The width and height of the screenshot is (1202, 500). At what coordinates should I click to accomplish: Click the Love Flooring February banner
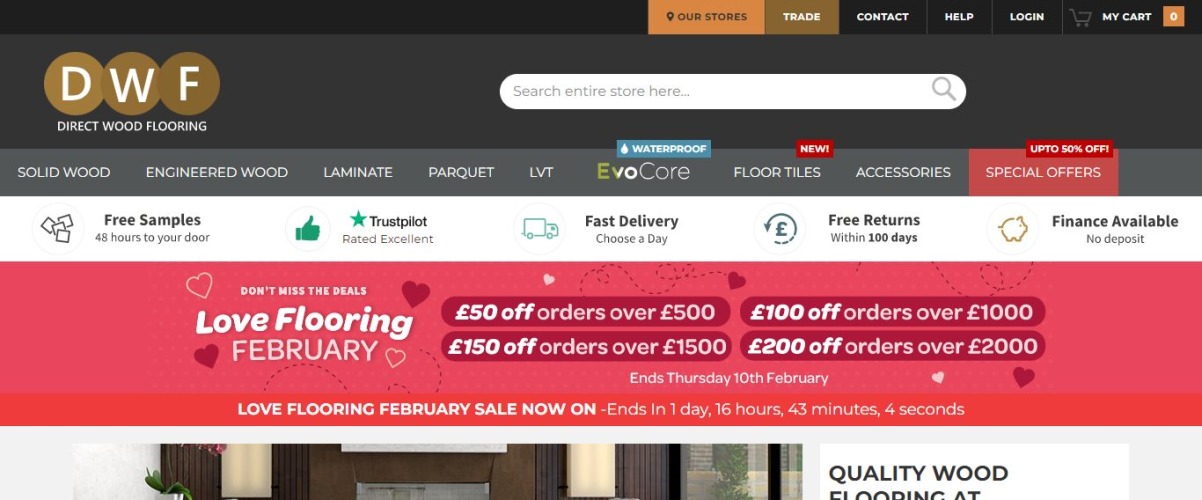click(601, 328)
